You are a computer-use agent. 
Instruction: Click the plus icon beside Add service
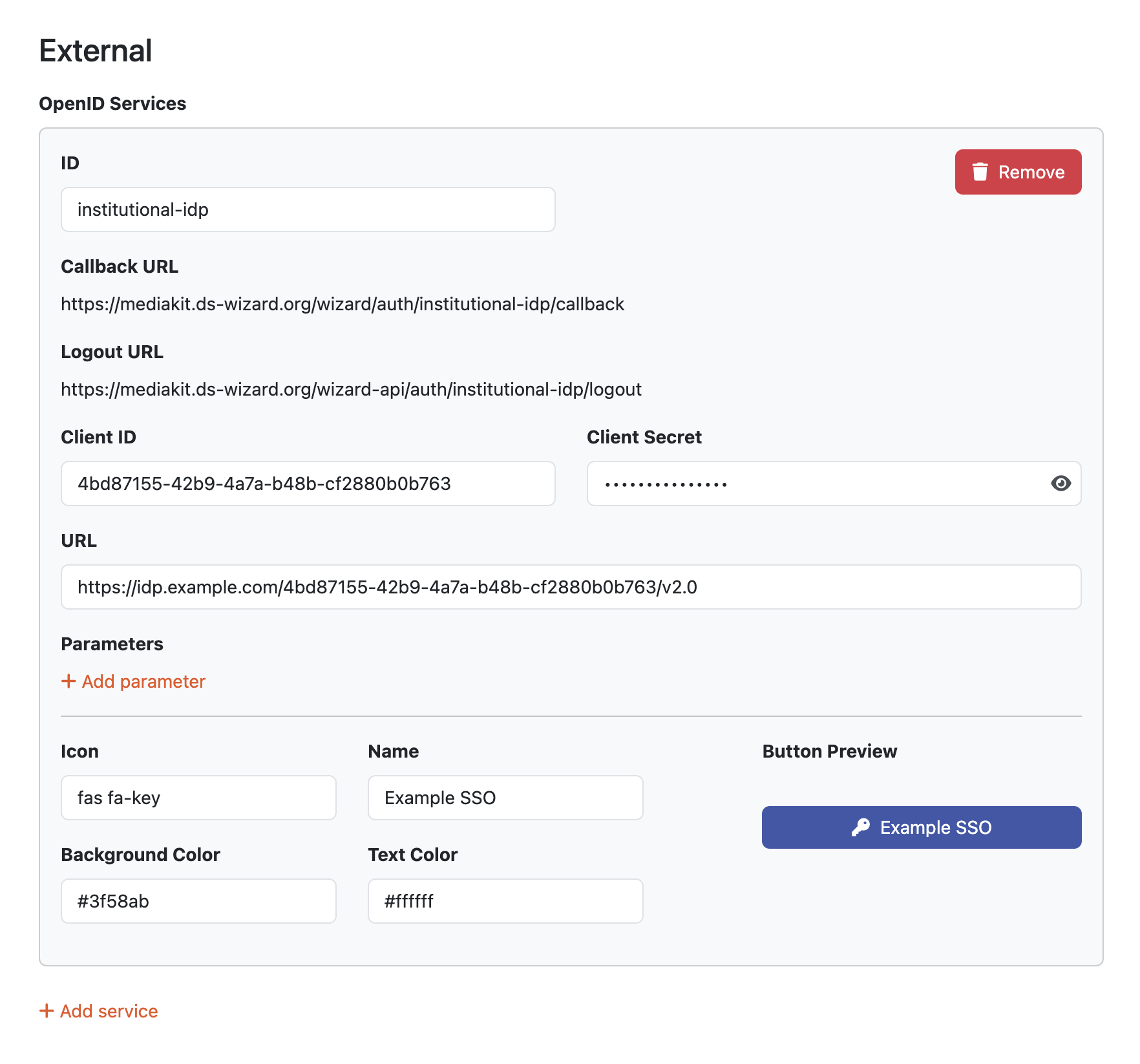point(47,1011)
